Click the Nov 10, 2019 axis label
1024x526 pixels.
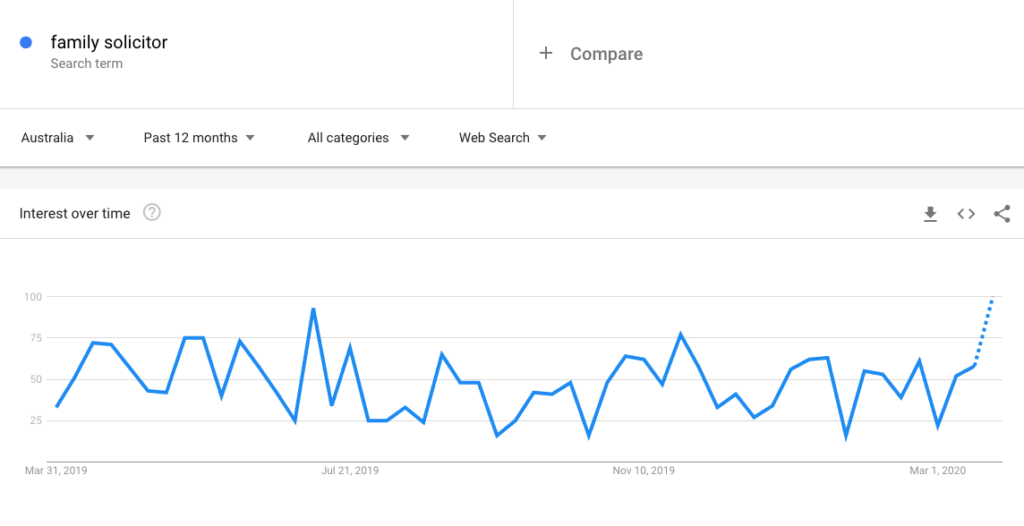click(644, 470)
